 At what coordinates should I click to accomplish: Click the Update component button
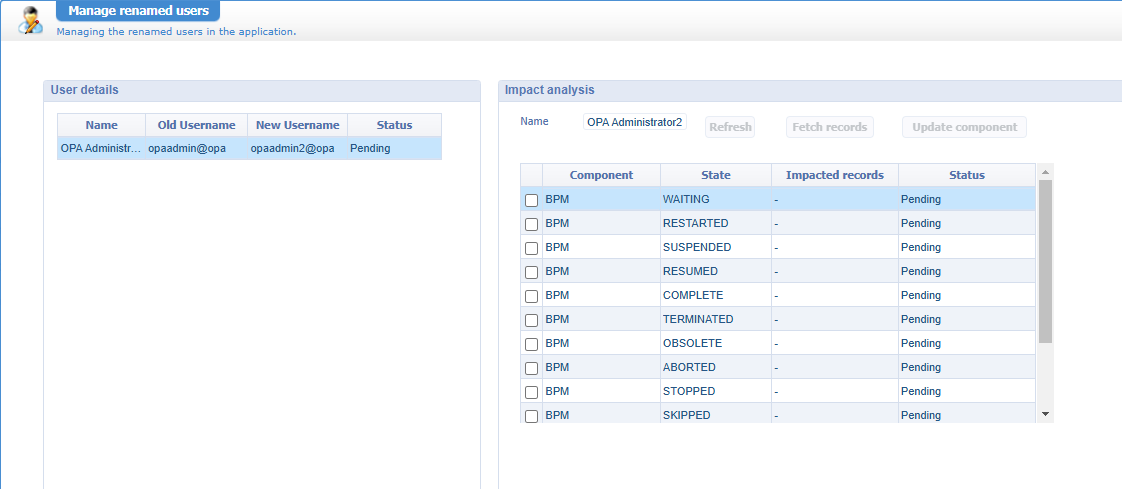tap(963, 127)
